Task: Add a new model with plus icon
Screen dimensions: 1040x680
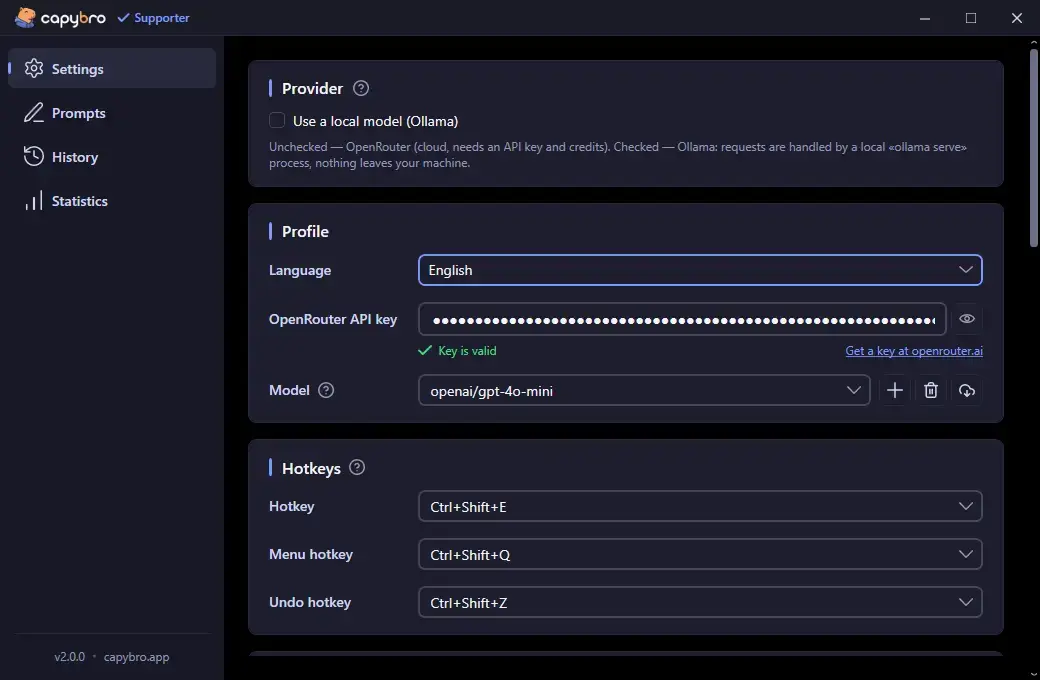Action: 895,390
